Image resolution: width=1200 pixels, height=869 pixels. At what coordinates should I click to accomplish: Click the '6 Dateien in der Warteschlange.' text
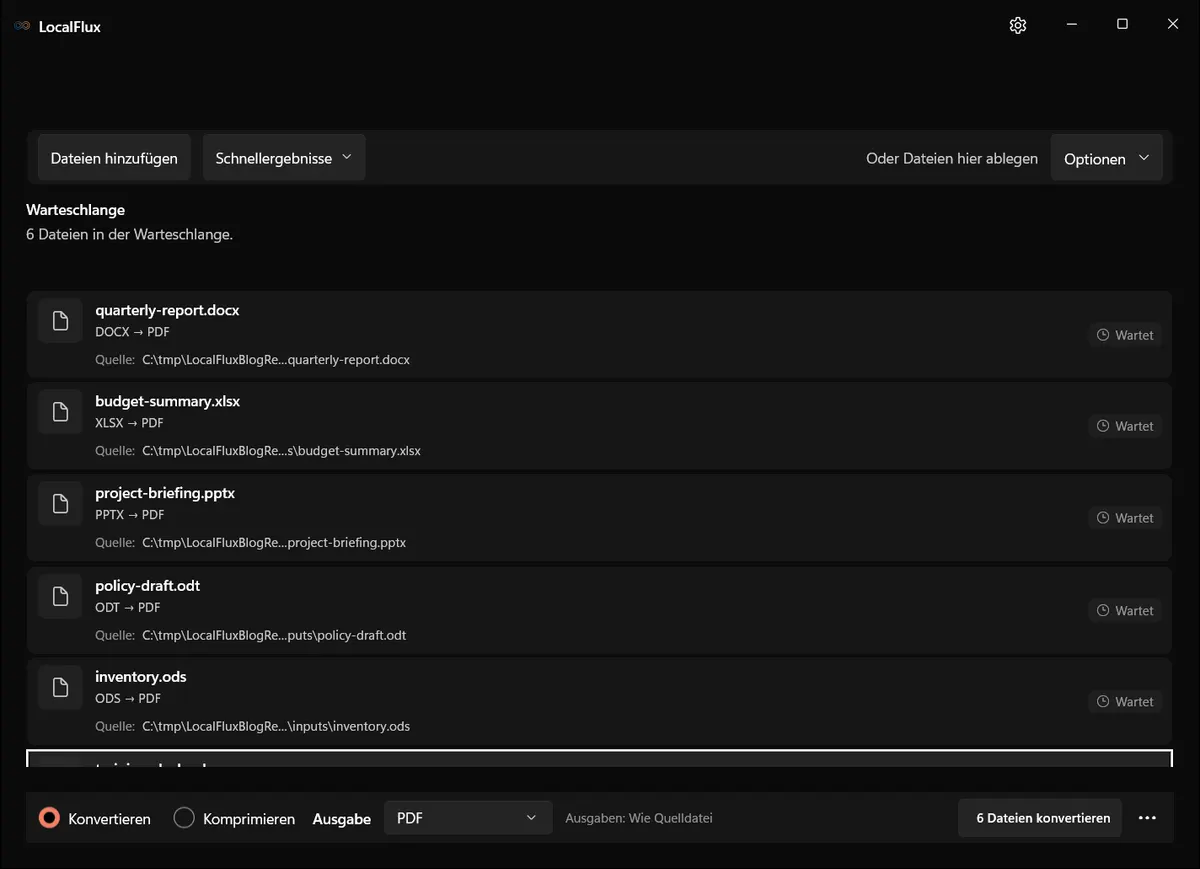click(x=129, y=234)
